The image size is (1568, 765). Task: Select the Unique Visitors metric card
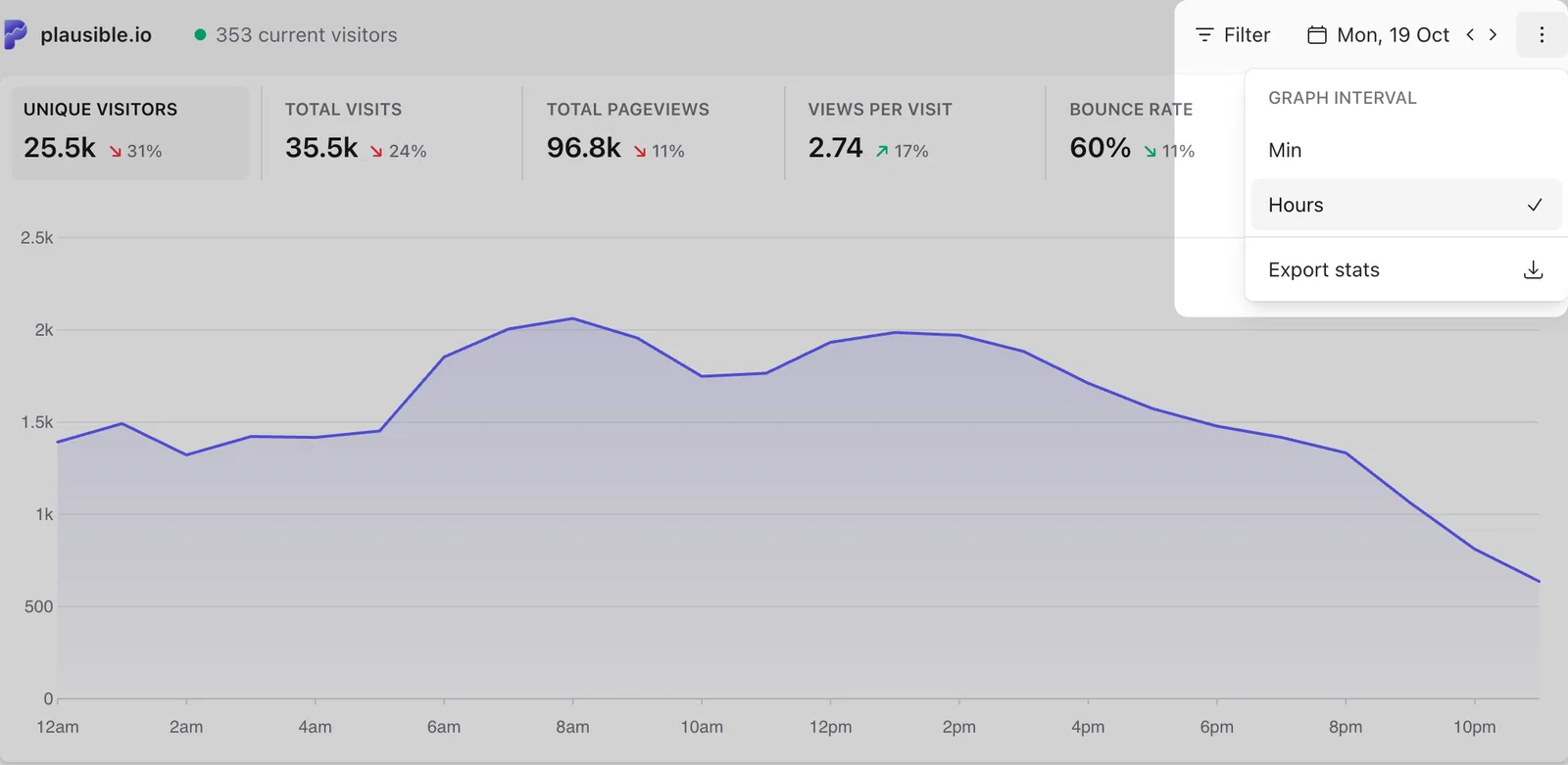pyautogui.click(x=130, y=133)
